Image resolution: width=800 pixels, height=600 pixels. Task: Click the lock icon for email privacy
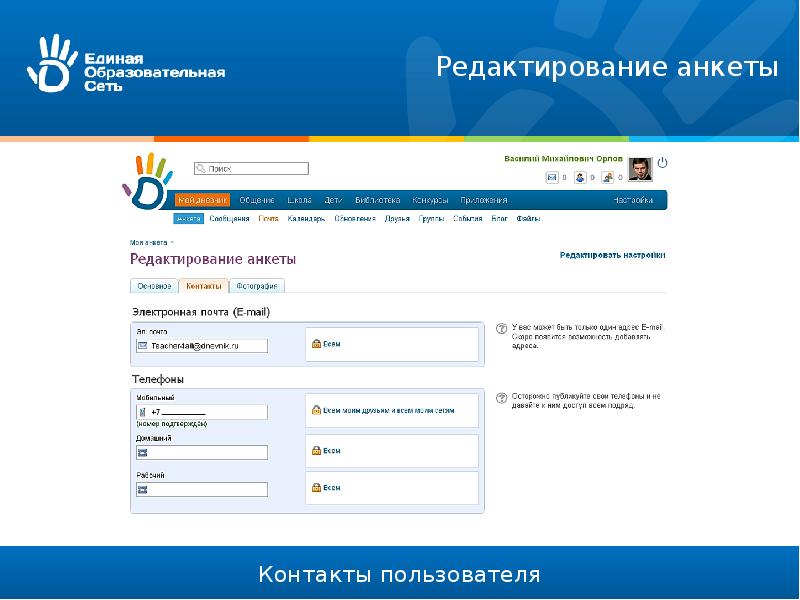click(x=316, y=344)
